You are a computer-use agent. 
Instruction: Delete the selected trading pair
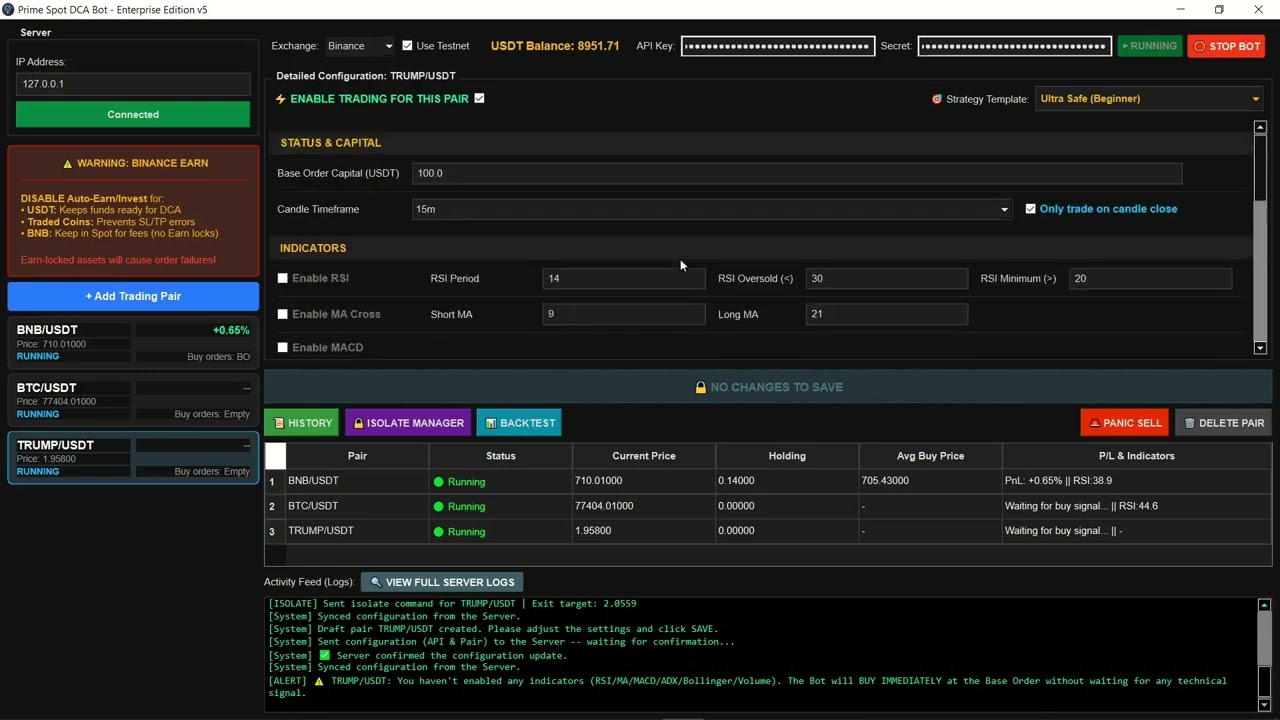pos(1224,423)
